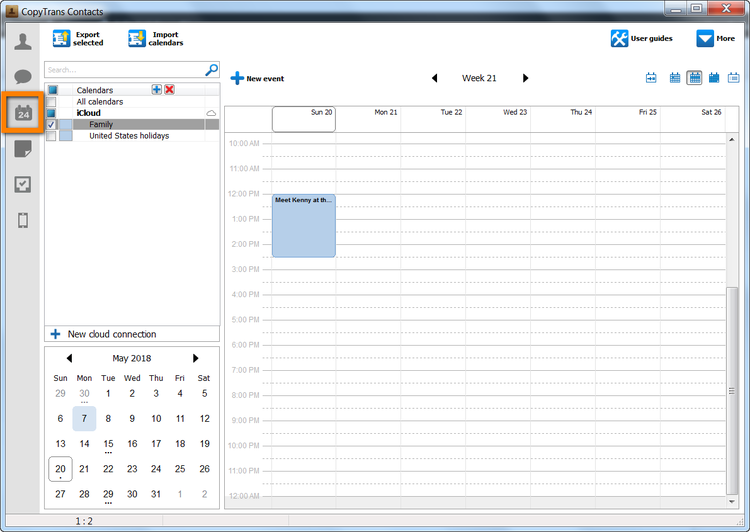Click the Week 21 label
Image resolution: width=750 pixels, height=532 pixels.
(479, 78)
